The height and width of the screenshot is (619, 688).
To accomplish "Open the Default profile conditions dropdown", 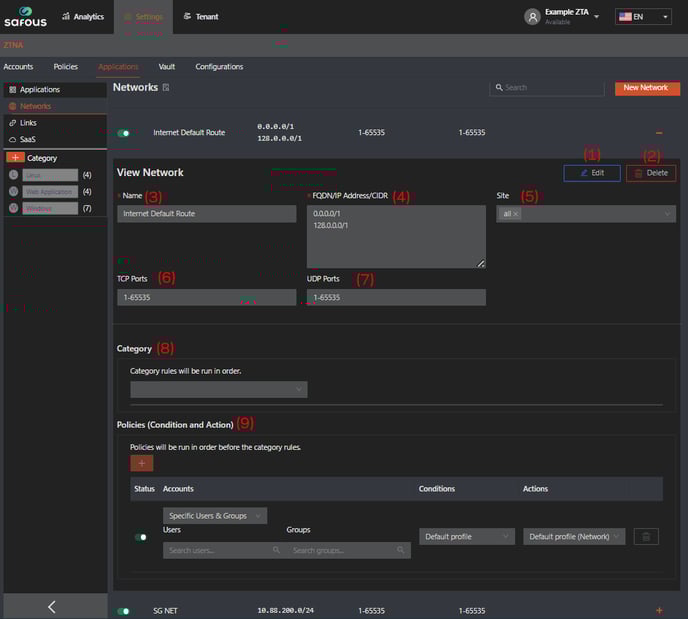I will tap(467, 537).
